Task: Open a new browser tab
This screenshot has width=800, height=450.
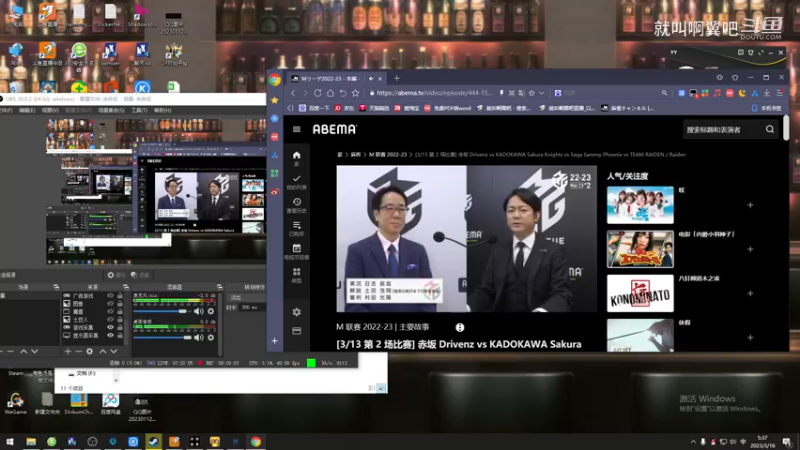Action: coord(396,79)
